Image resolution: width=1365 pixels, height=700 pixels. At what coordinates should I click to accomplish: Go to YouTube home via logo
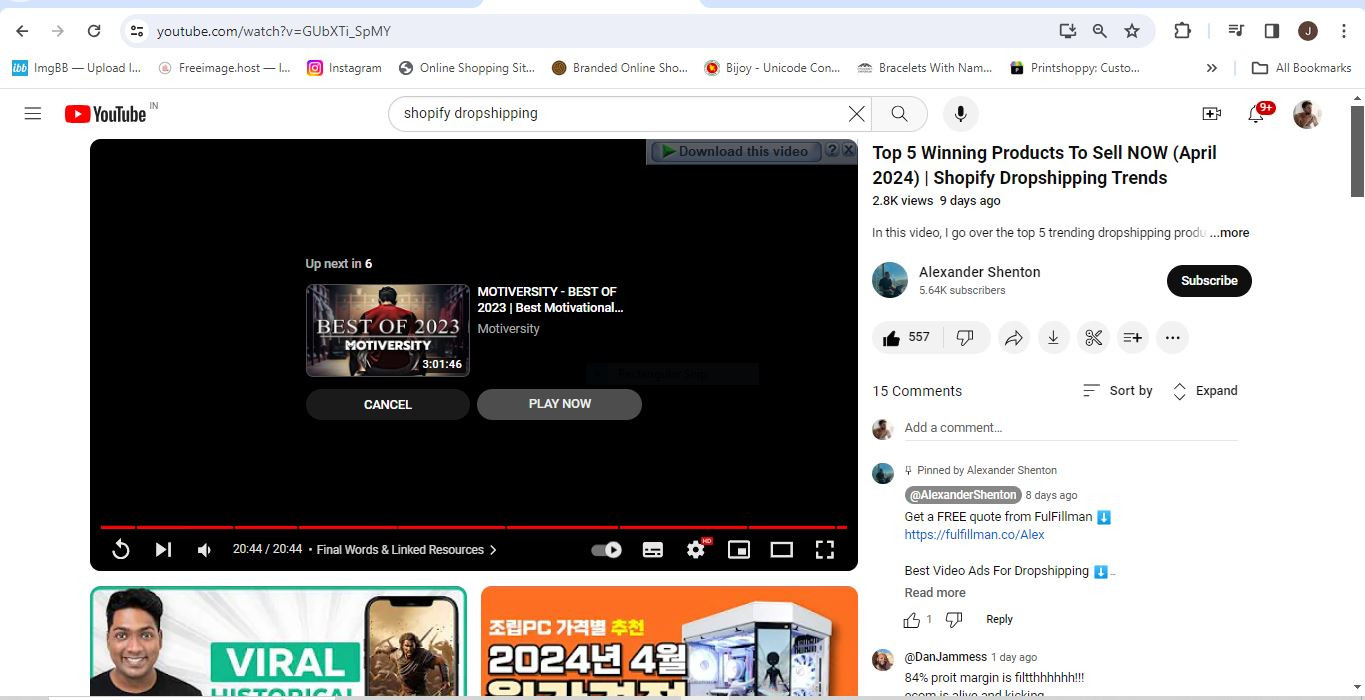(106, 114)
